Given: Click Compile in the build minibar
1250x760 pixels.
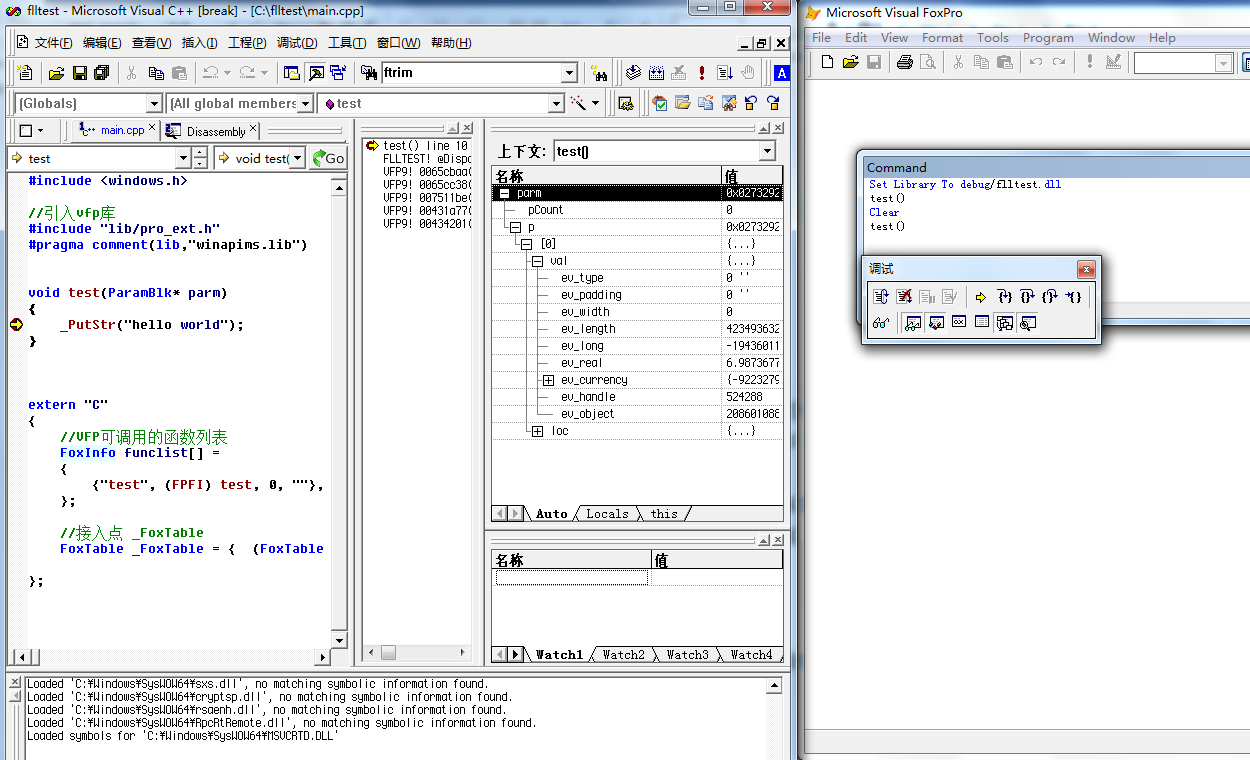Looking at the screenshot, I should point(633,72).
